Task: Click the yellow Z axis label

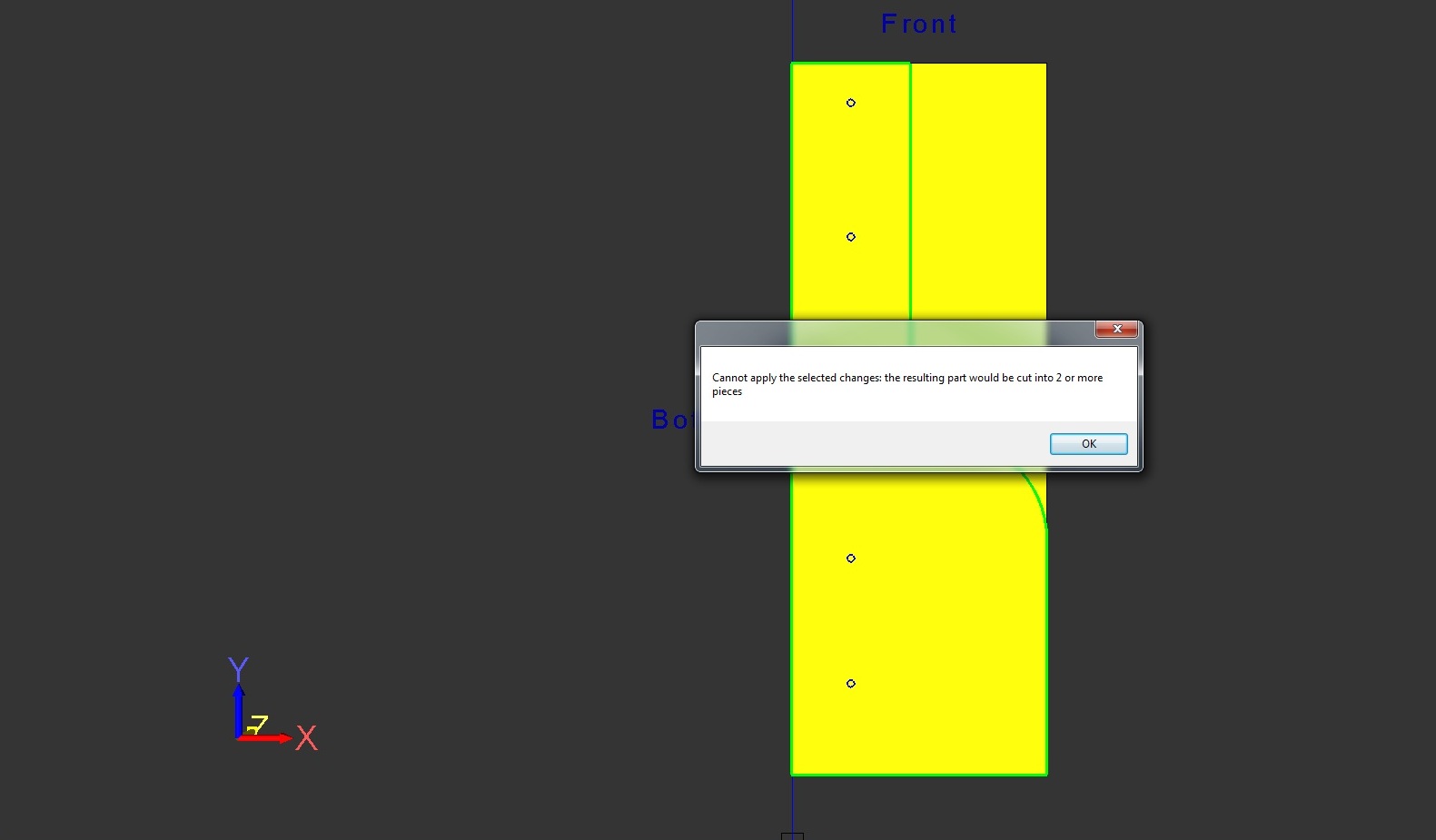Action: click(x=258, y=724)
